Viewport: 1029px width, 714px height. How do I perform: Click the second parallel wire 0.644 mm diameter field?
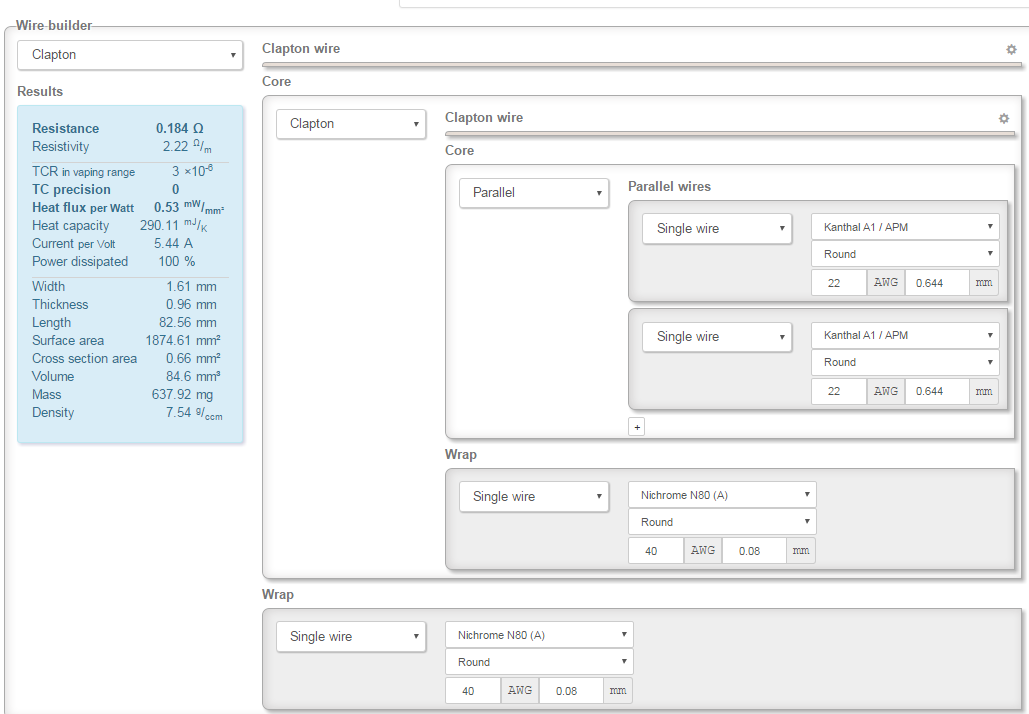[937, 391]
